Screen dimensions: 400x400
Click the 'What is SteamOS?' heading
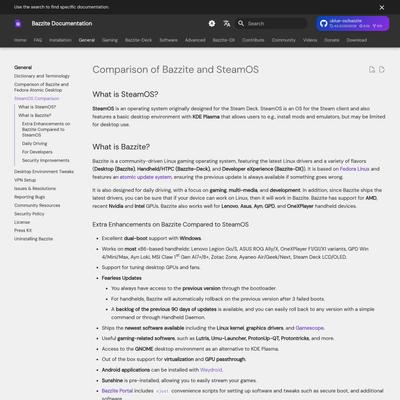click(125, 94)
